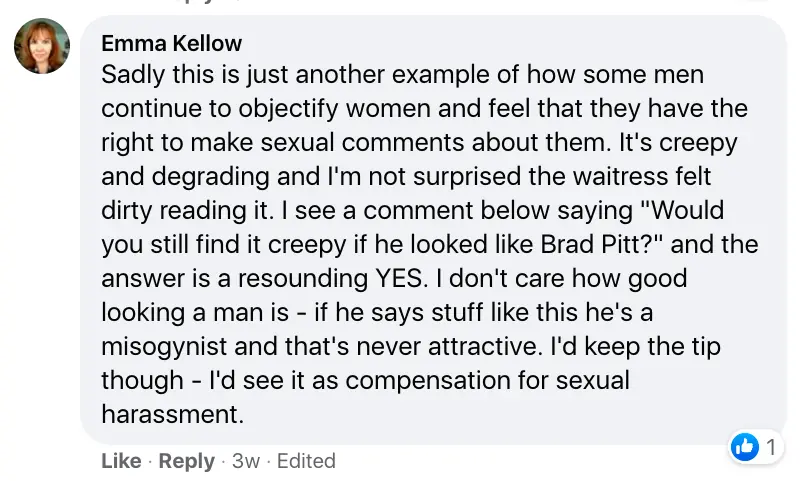Image resolution: width=811 pixels, height=481 pixels.
Task: Click the word "Sadly" in the comment
Action: [133, 74]
